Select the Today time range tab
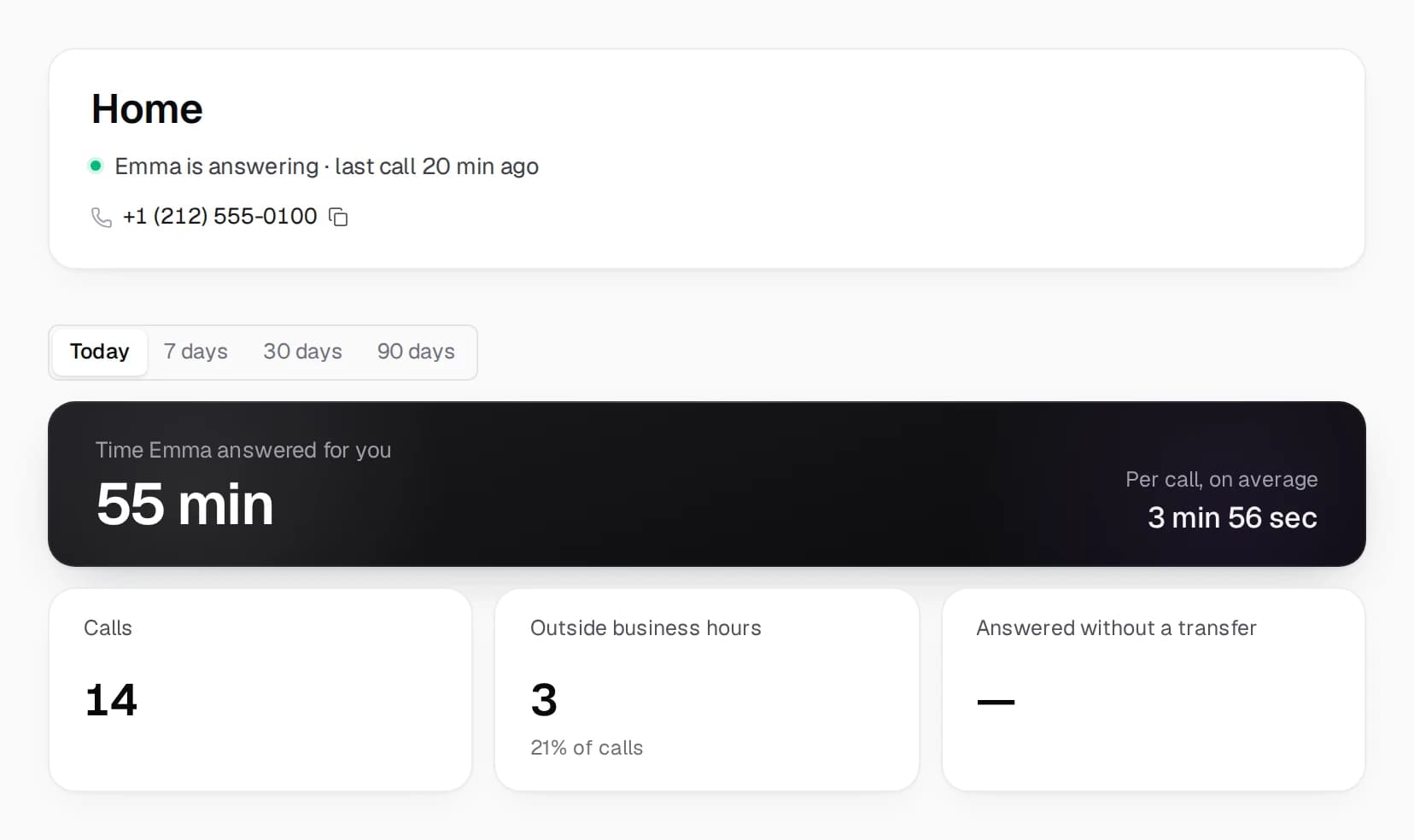The height and width of the screenshot is (840, 1414). pyautogui.click(x=100, y=352)
